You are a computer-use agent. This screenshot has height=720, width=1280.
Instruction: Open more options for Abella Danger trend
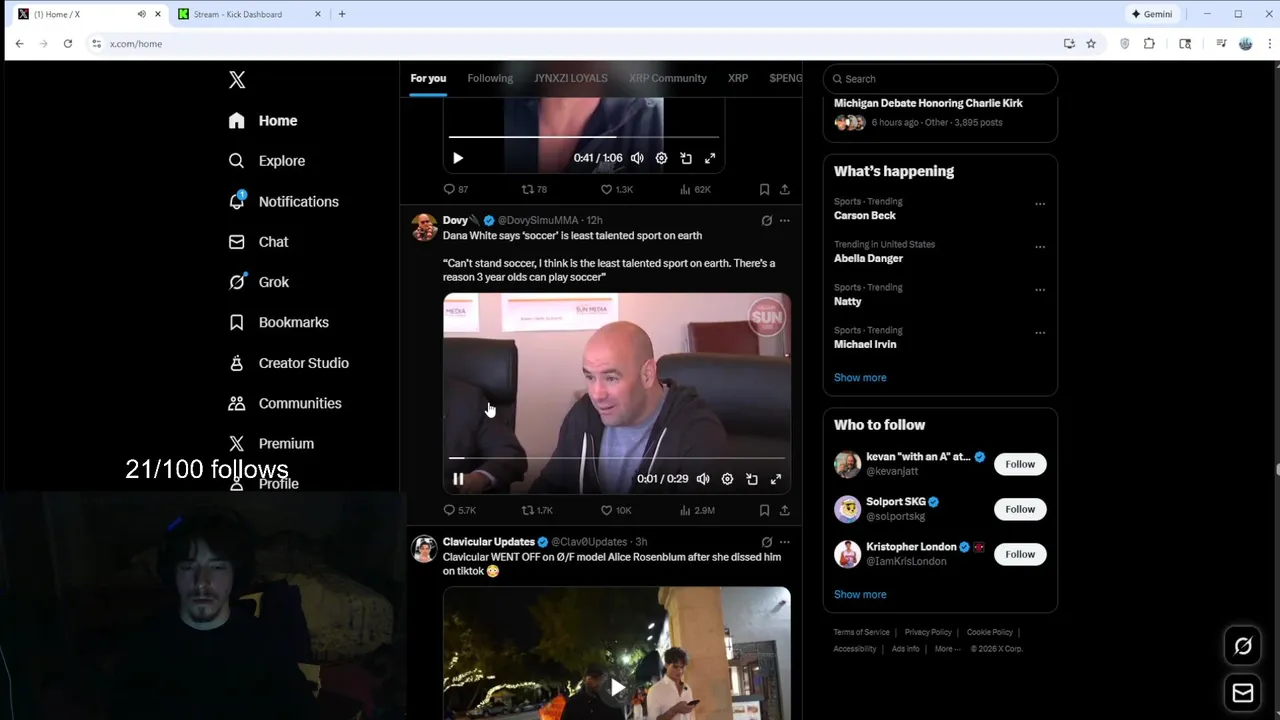(1040, 247)
